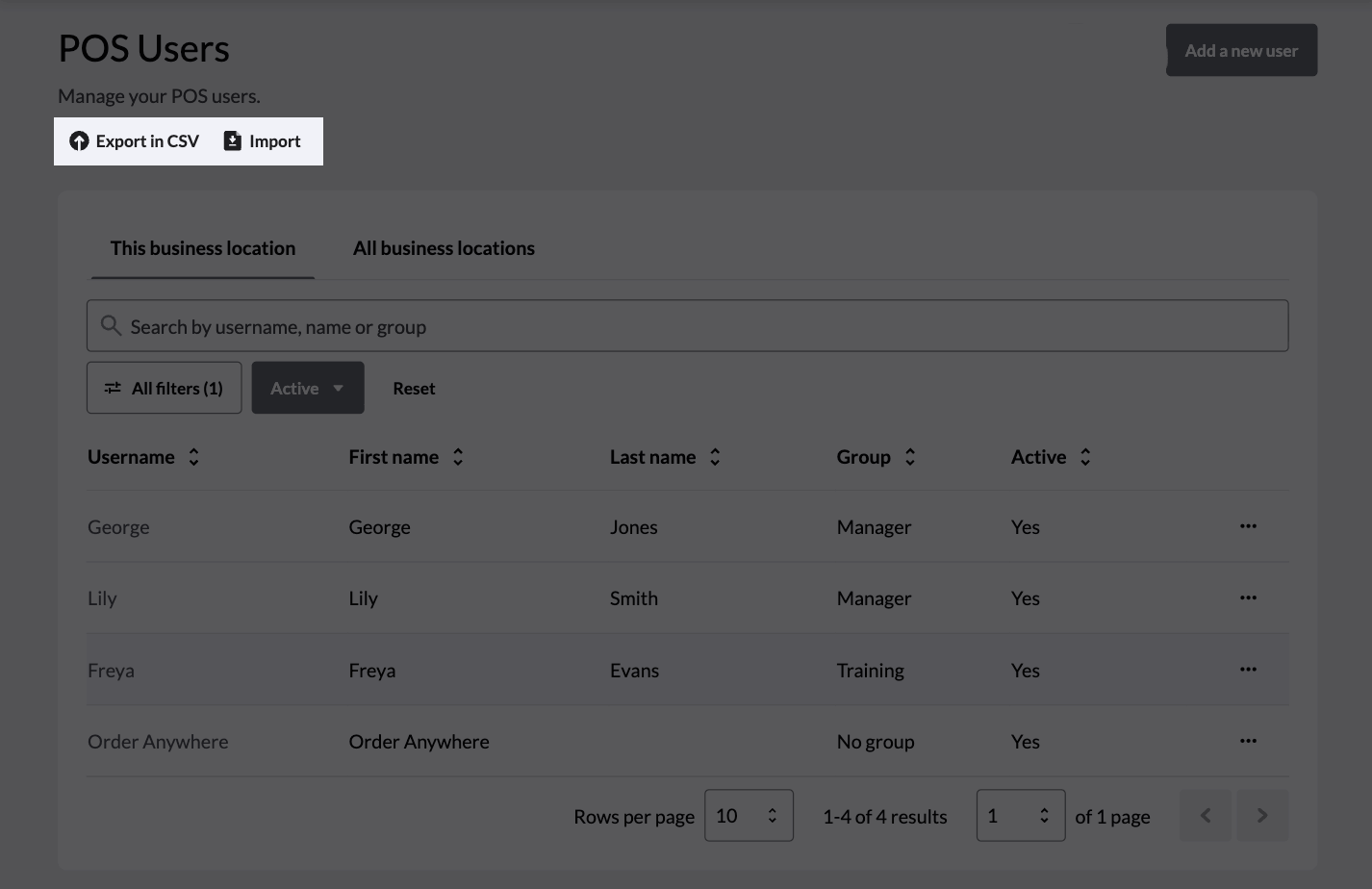
Task: Open the Rows per page selector
Action: click(x=749, y=816)
